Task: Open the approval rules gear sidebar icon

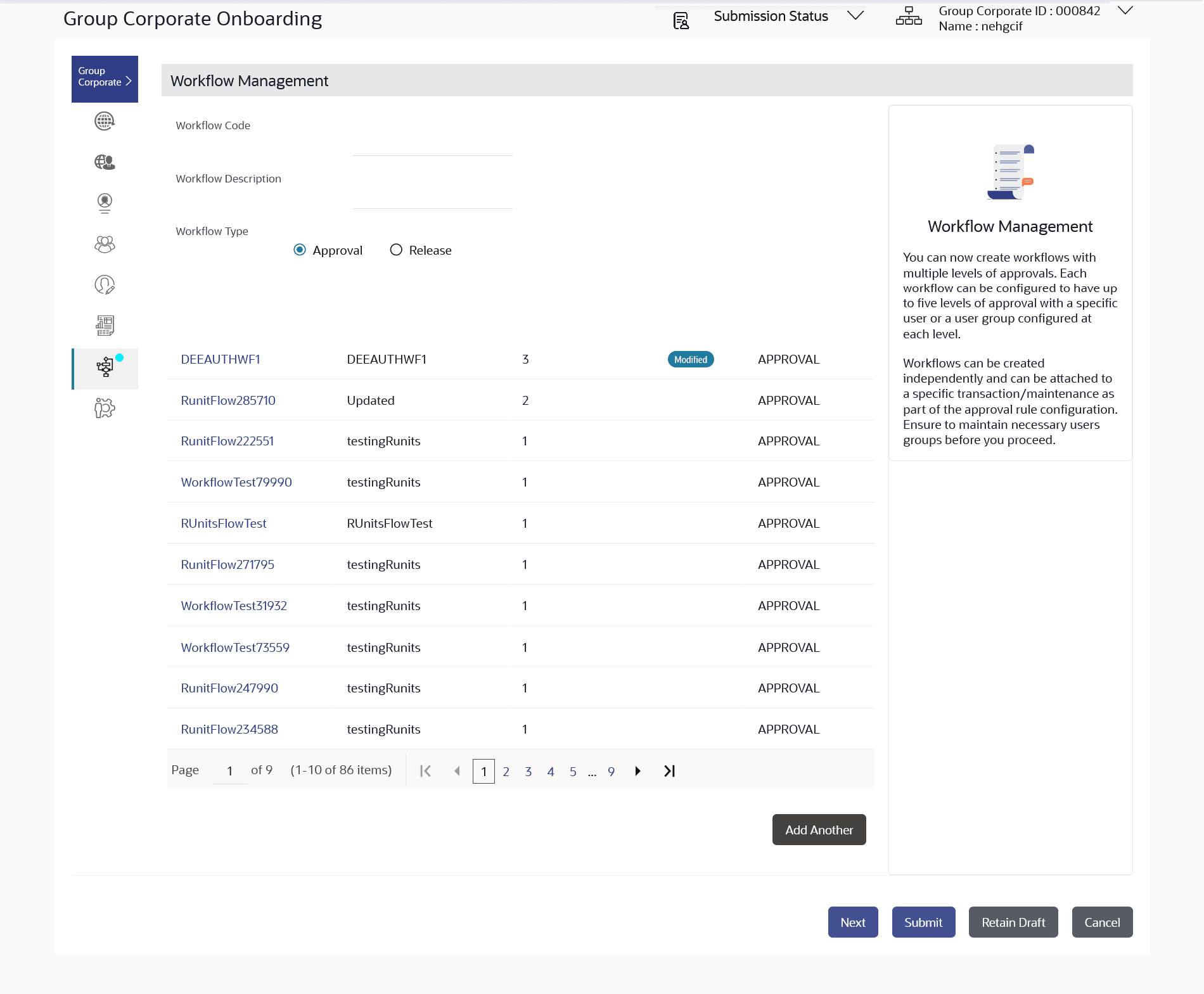Action: [x=105, y=408]
